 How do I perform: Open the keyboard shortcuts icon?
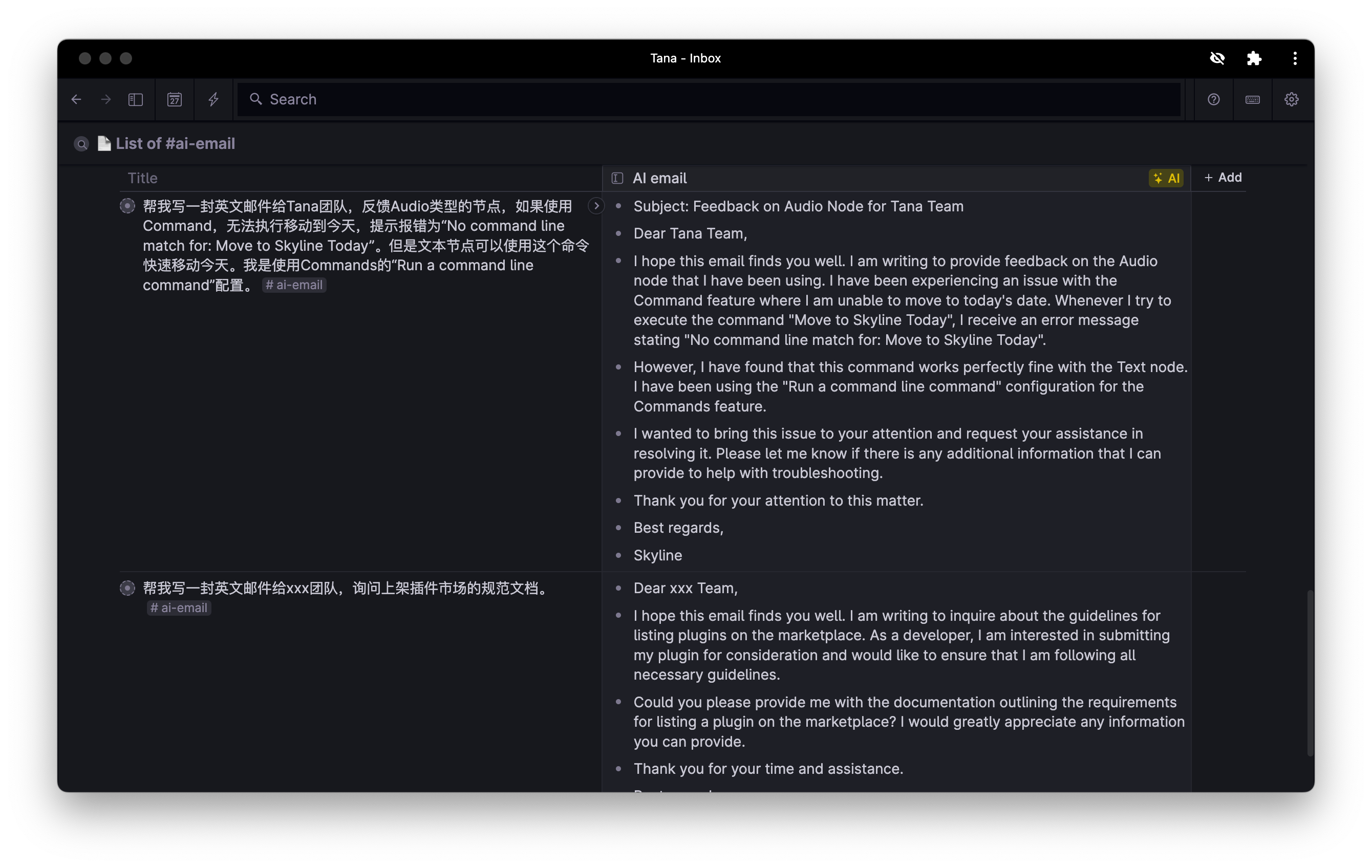[x=1252, y=99]
